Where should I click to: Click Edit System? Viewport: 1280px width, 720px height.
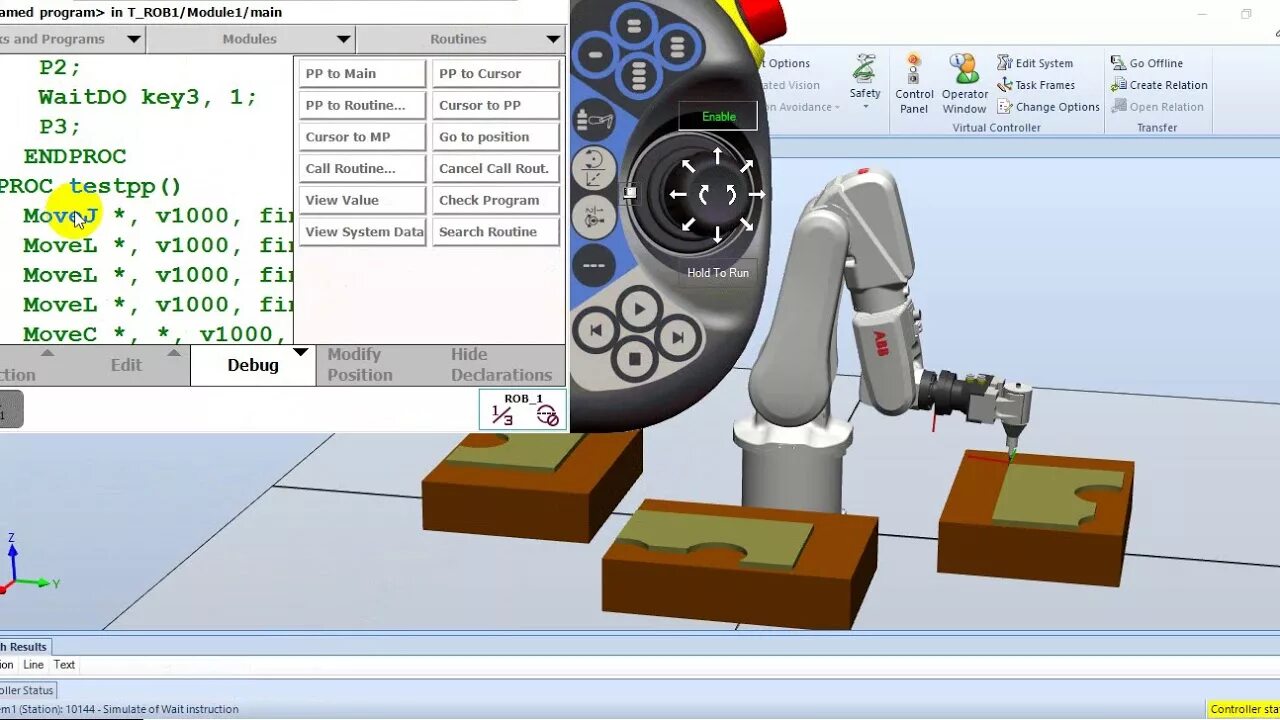(x=1035, y=63)
